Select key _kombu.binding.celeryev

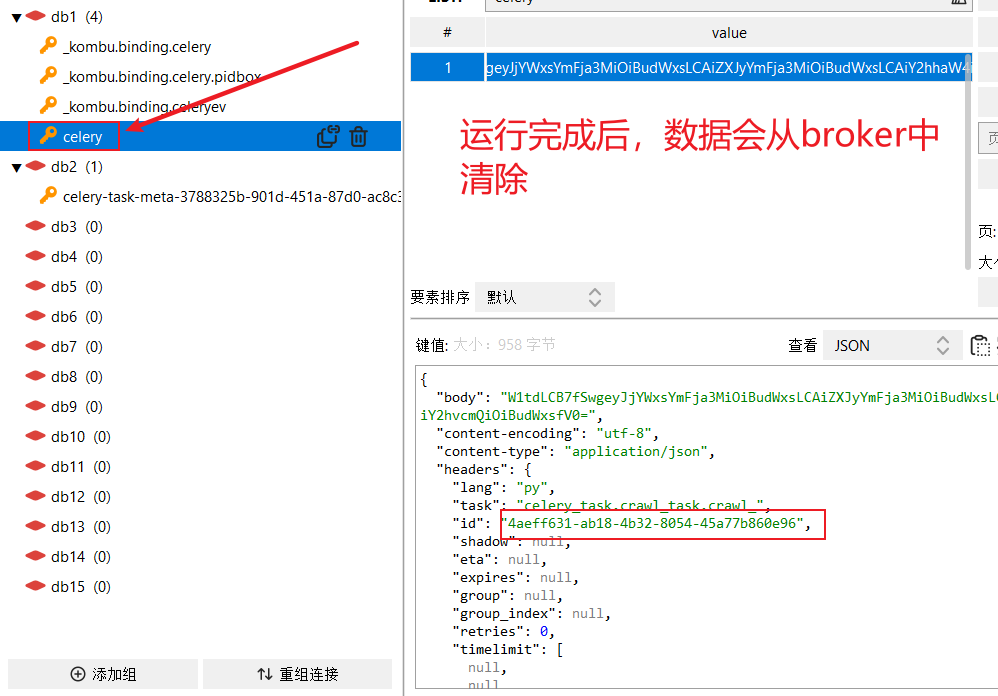144,107
